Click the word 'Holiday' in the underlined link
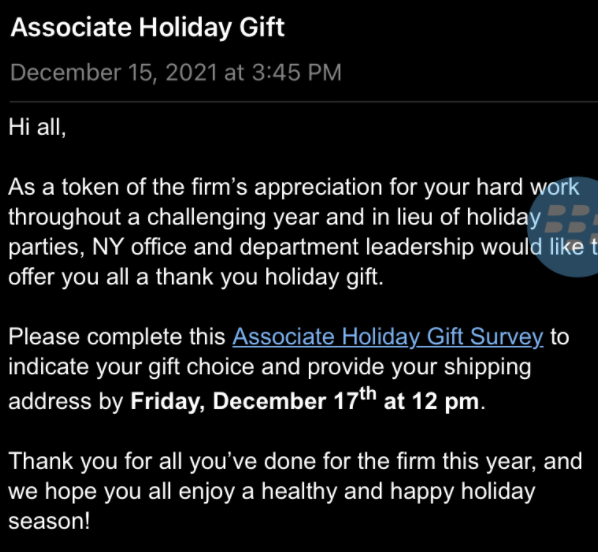The width and height of the screenshot is (598, 552). (380, 338)
